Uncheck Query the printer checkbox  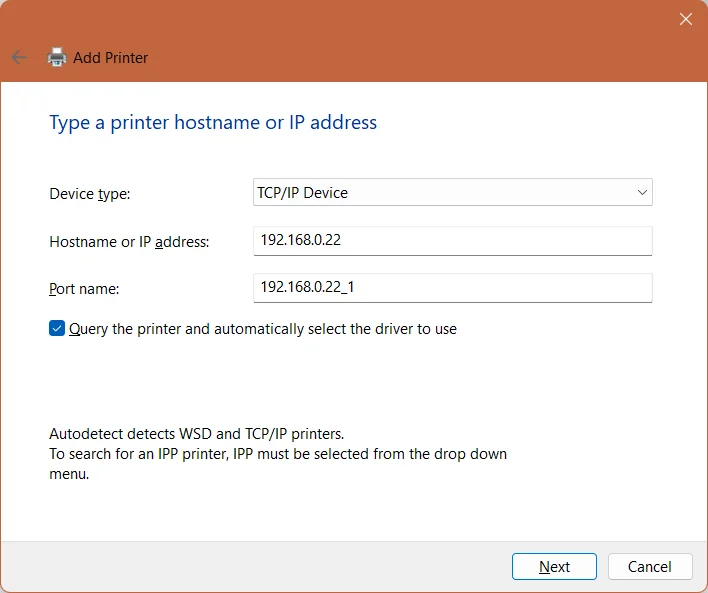click(x=57, y=328)
